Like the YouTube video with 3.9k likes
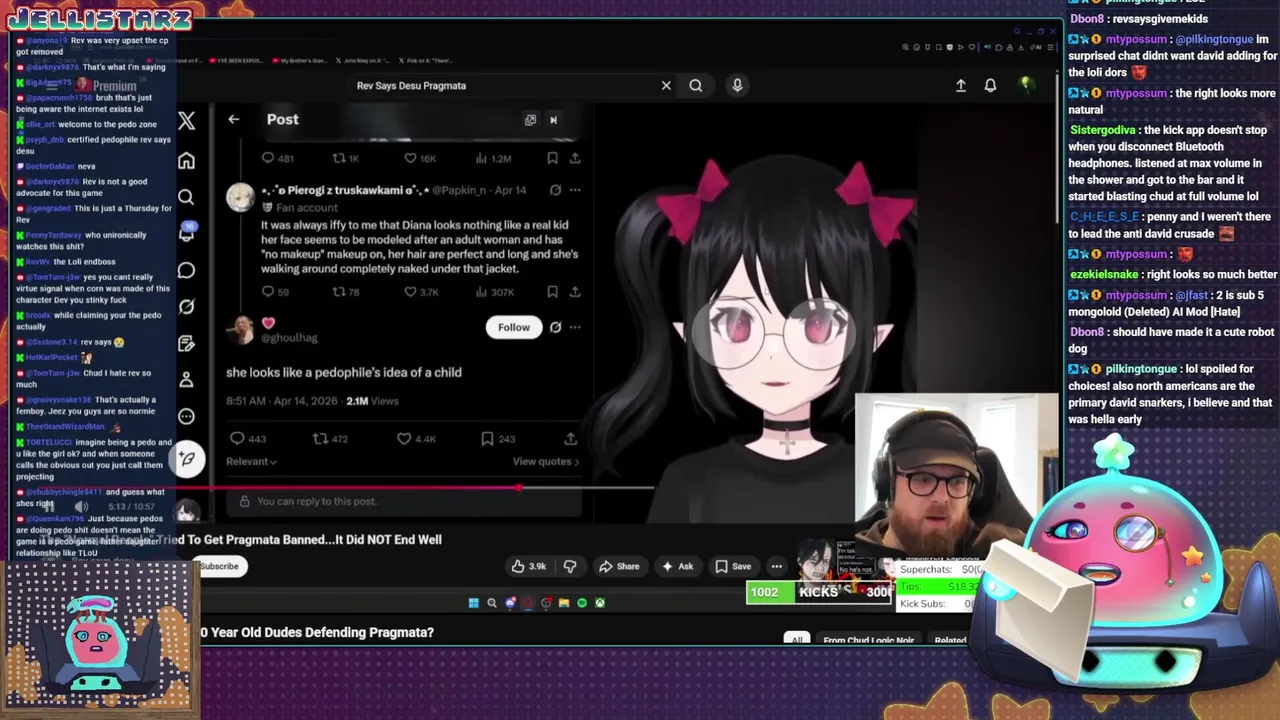Viewport: 1280px width, 720px height. (528, 566)
